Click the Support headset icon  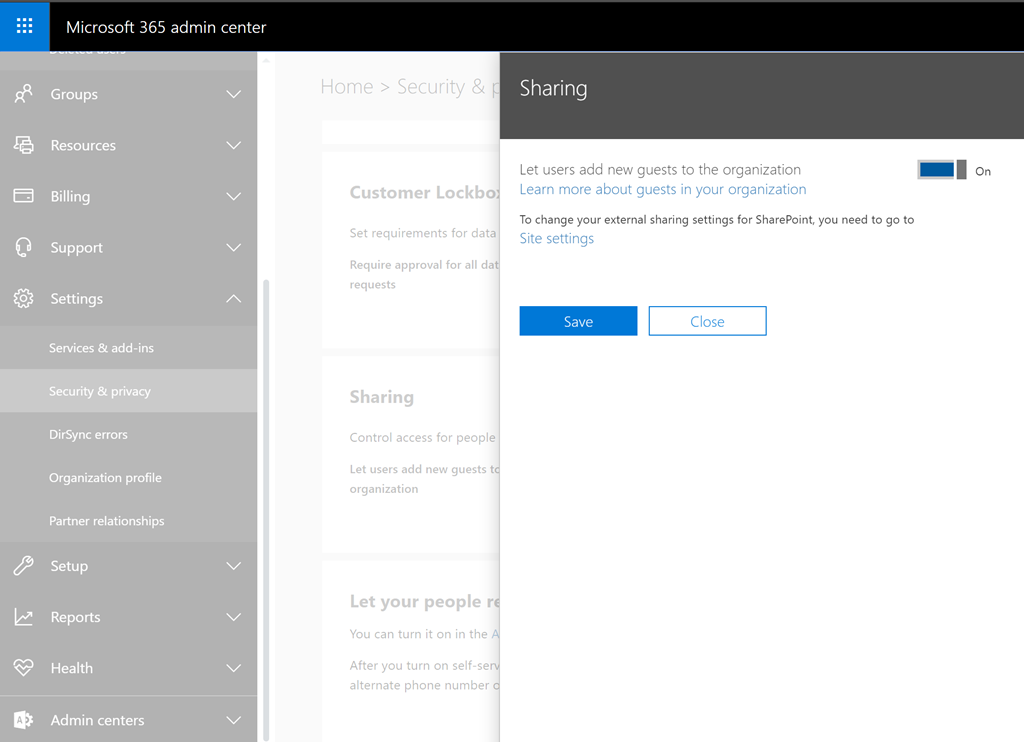point(23,247)
